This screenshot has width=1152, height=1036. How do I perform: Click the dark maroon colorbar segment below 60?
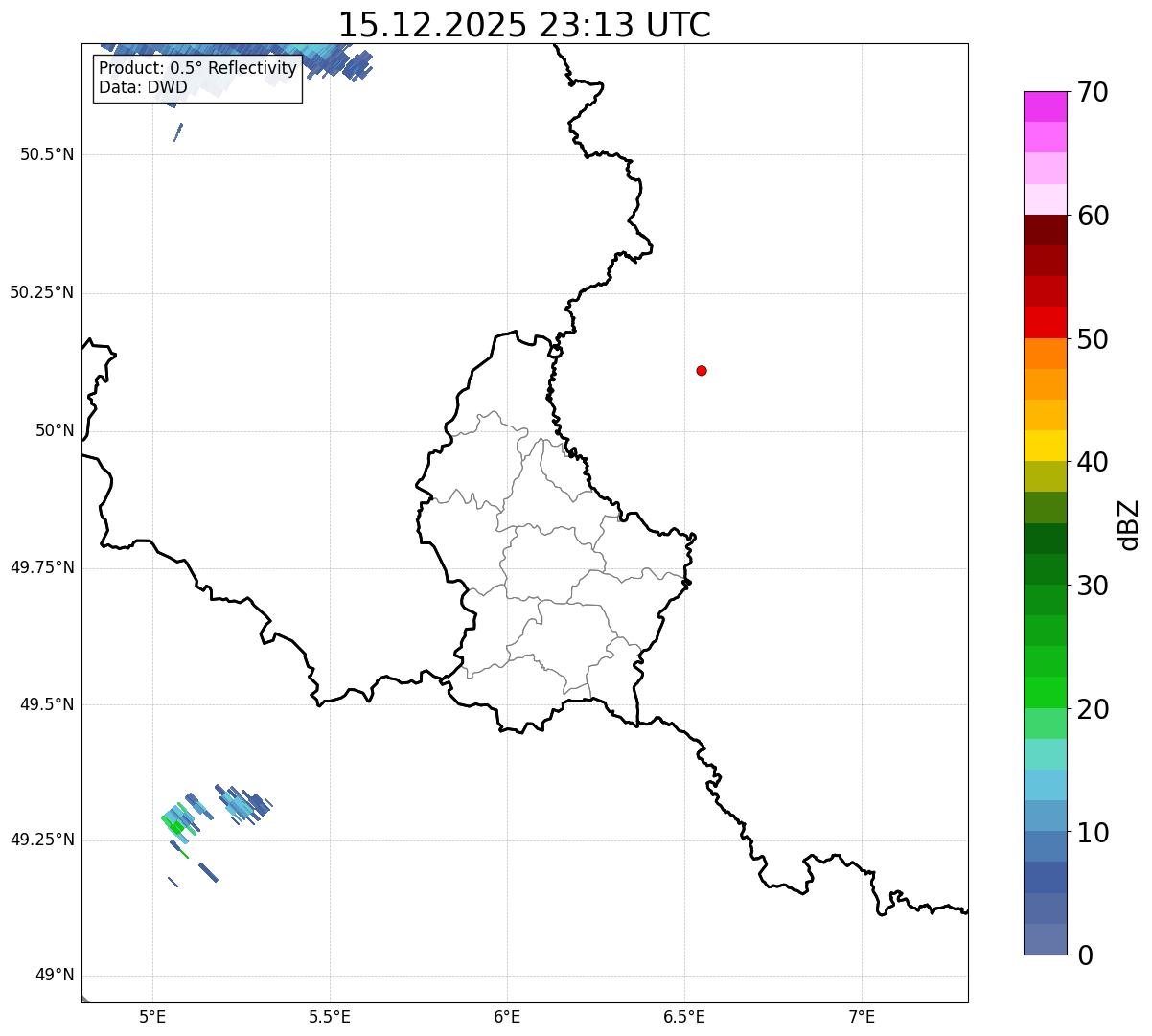(x=1045, y=230)
